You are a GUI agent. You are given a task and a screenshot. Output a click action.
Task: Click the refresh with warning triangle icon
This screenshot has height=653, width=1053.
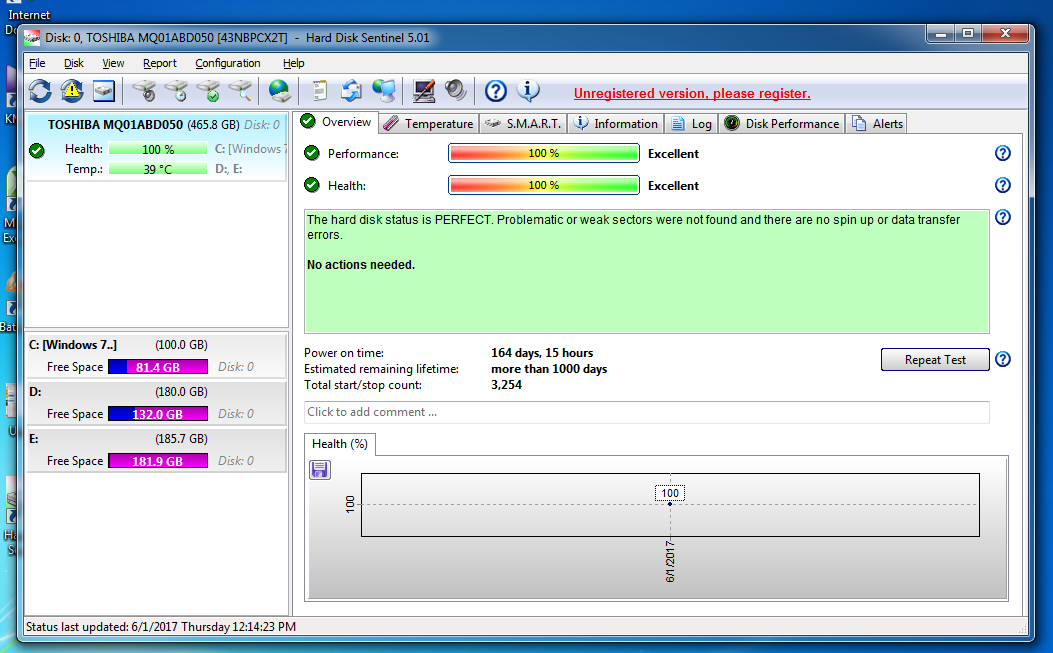(72, 92)
